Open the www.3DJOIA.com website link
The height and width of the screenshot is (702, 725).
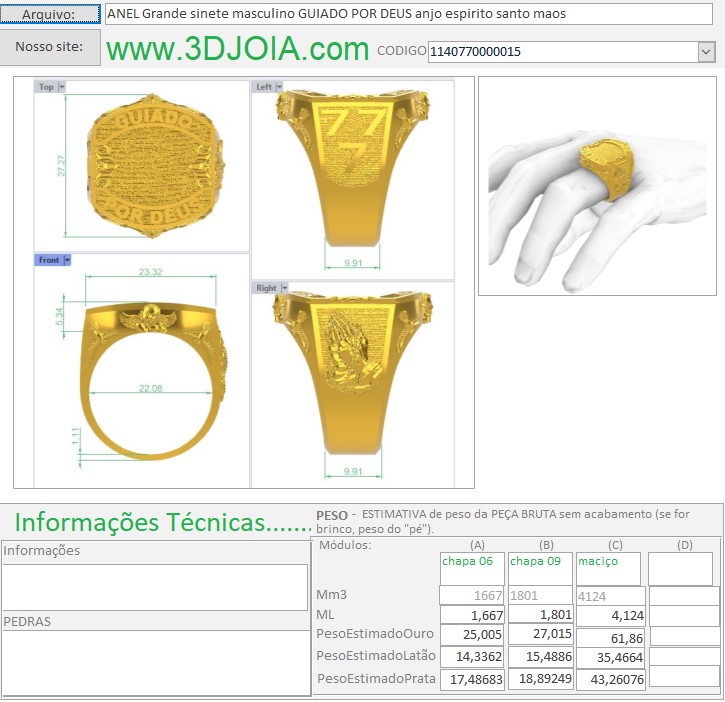[x=238, y=49]
